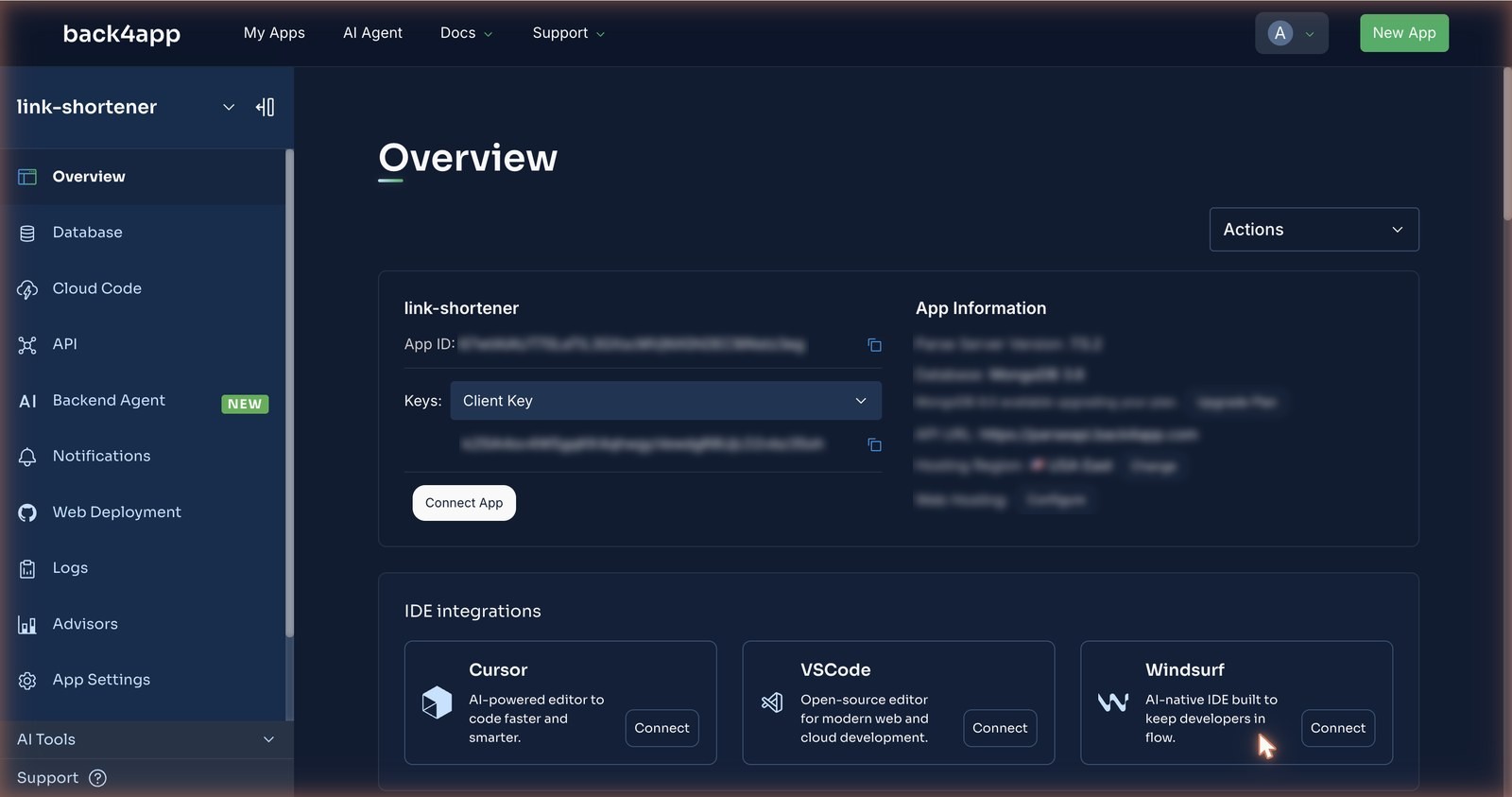Click the sidebar vertical scrollbar
This screenshot has width=1512, height=797.
289,392
